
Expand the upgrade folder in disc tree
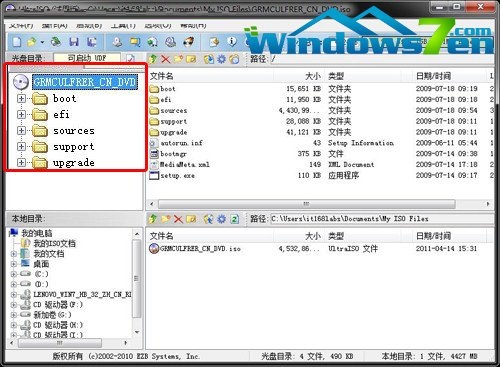click(21, 162)
